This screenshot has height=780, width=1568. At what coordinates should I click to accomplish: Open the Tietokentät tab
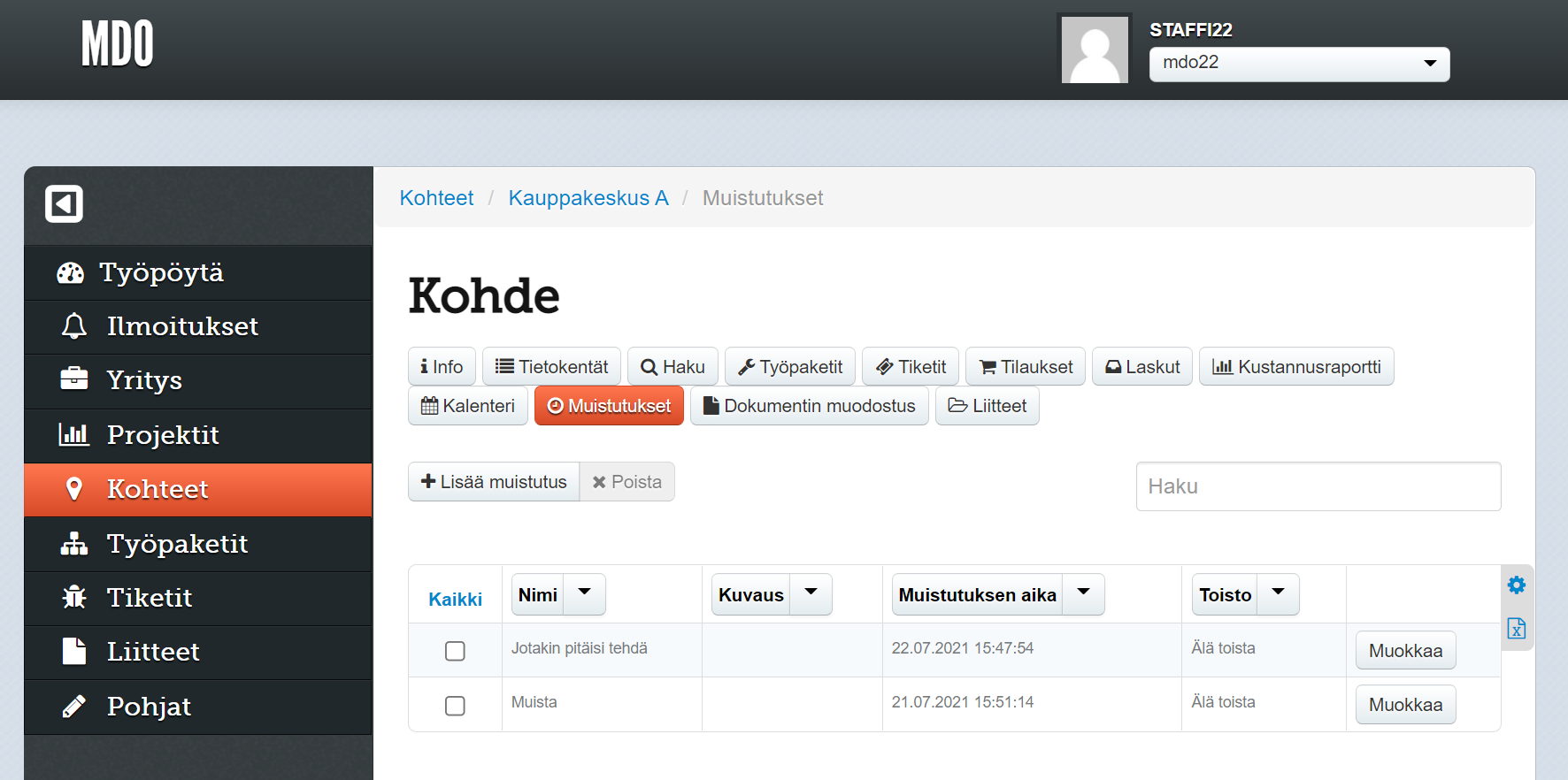tap(551, 366)
